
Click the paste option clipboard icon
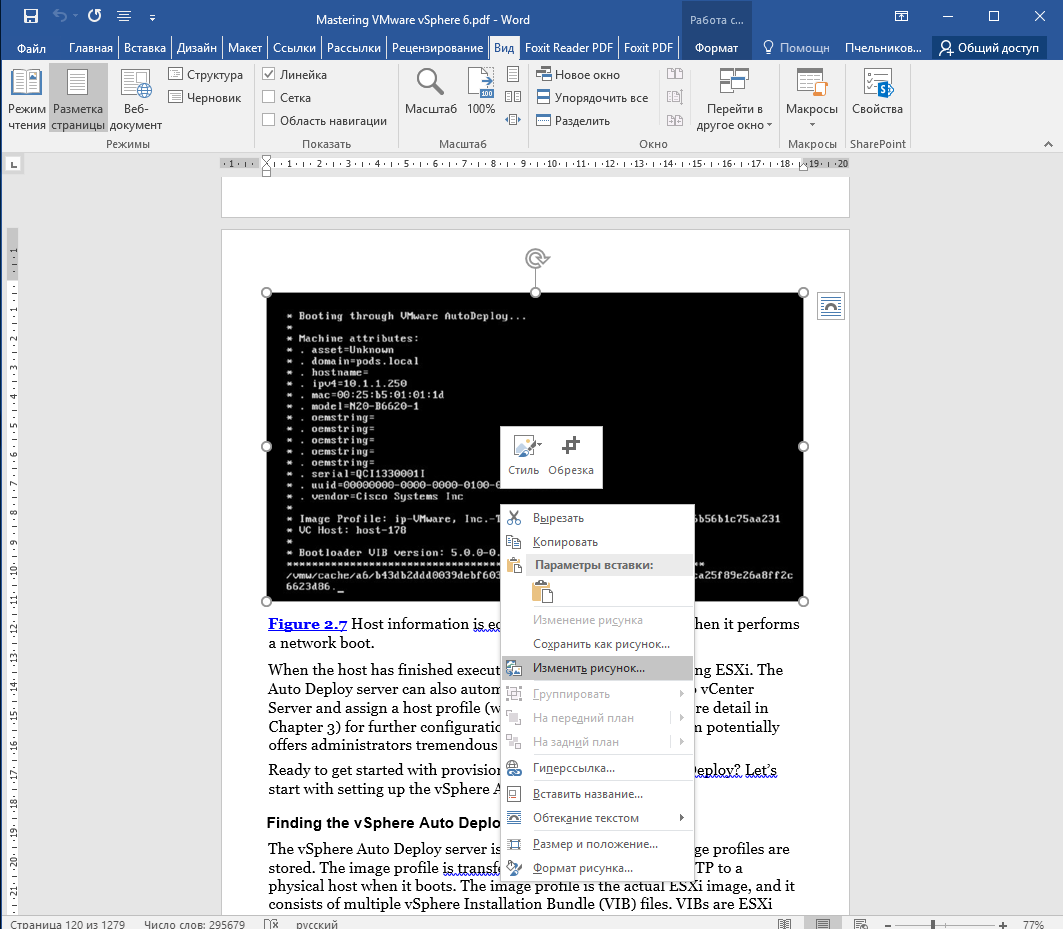click(542, 592)
